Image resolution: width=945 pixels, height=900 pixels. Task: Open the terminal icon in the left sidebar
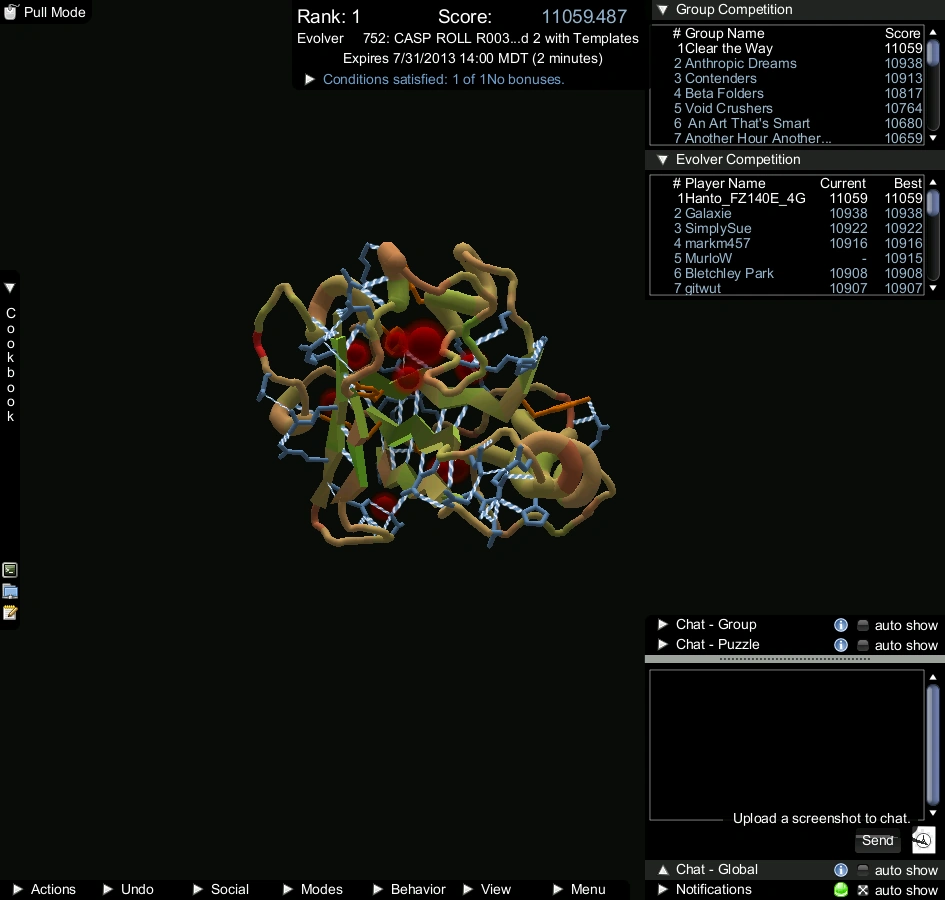coord(10,570)
